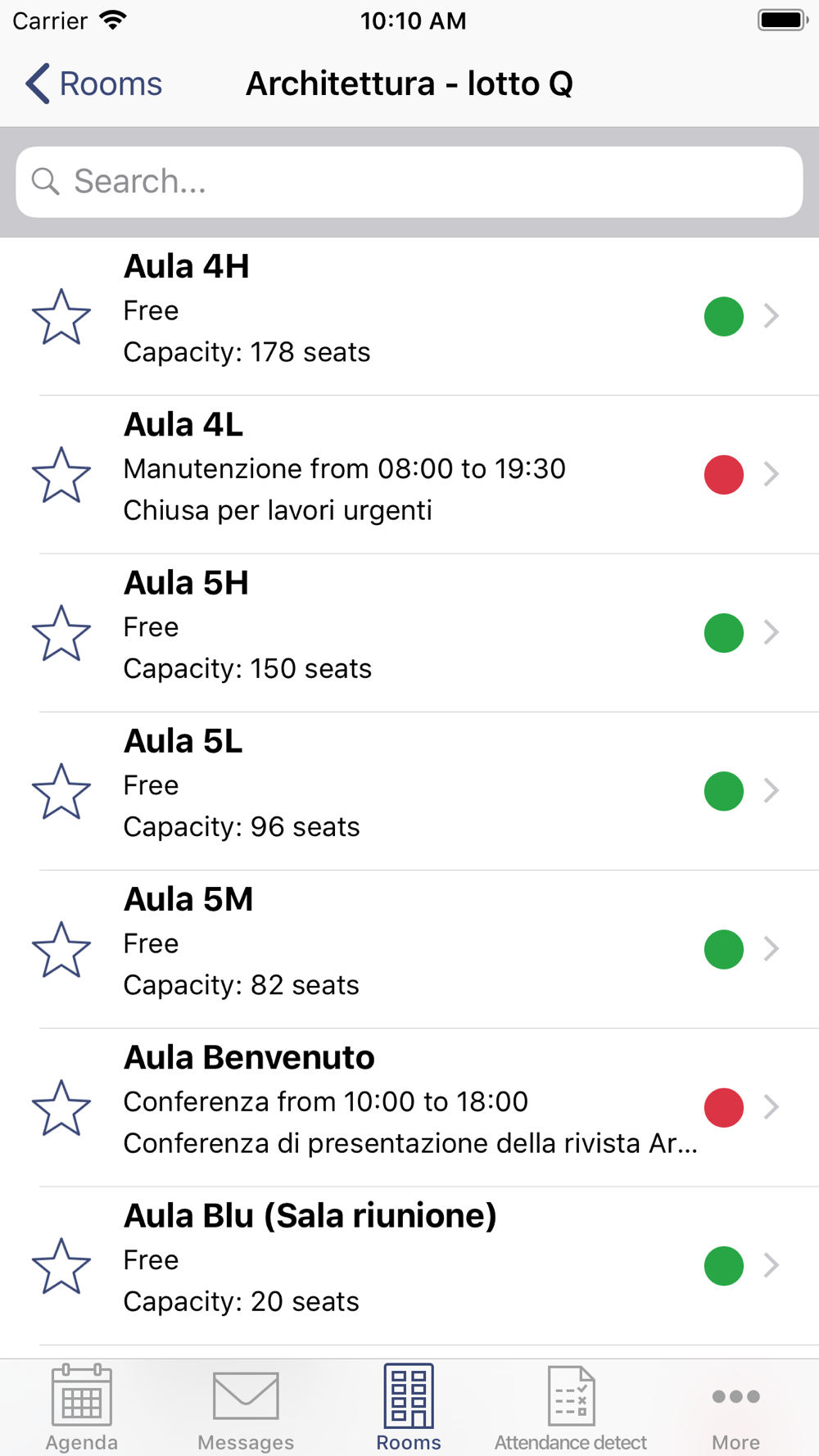
Task: Tap the More three-dots icon
Action: 735,1396
